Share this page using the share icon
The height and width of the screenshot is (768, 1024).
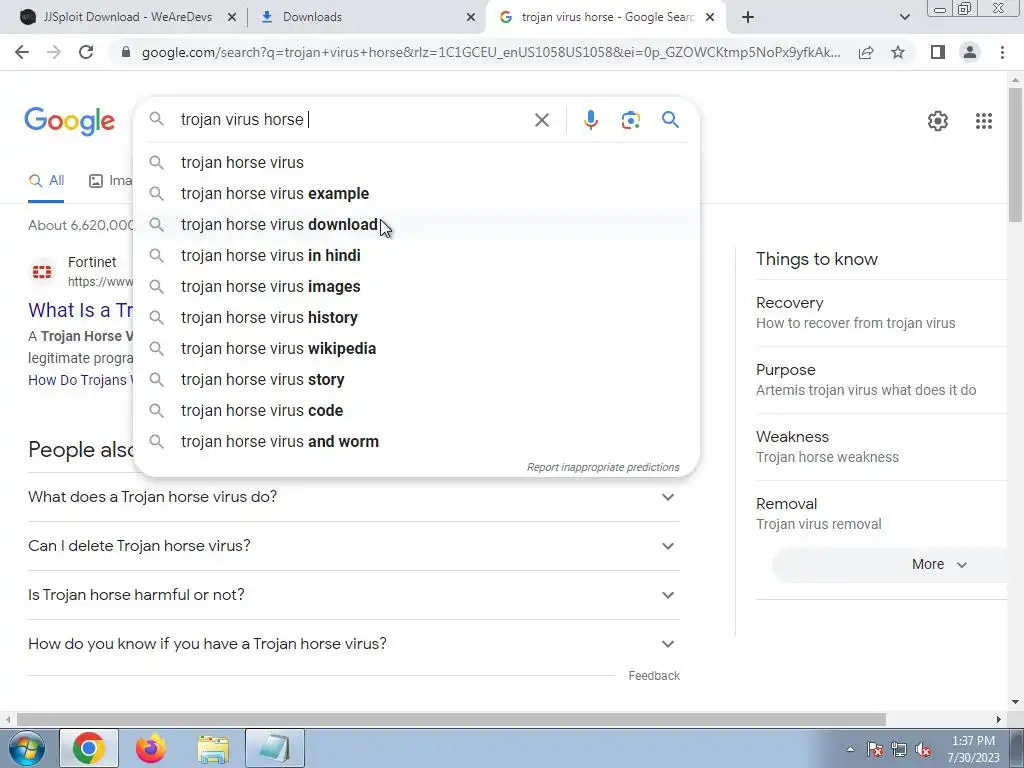tap(866, 52)
